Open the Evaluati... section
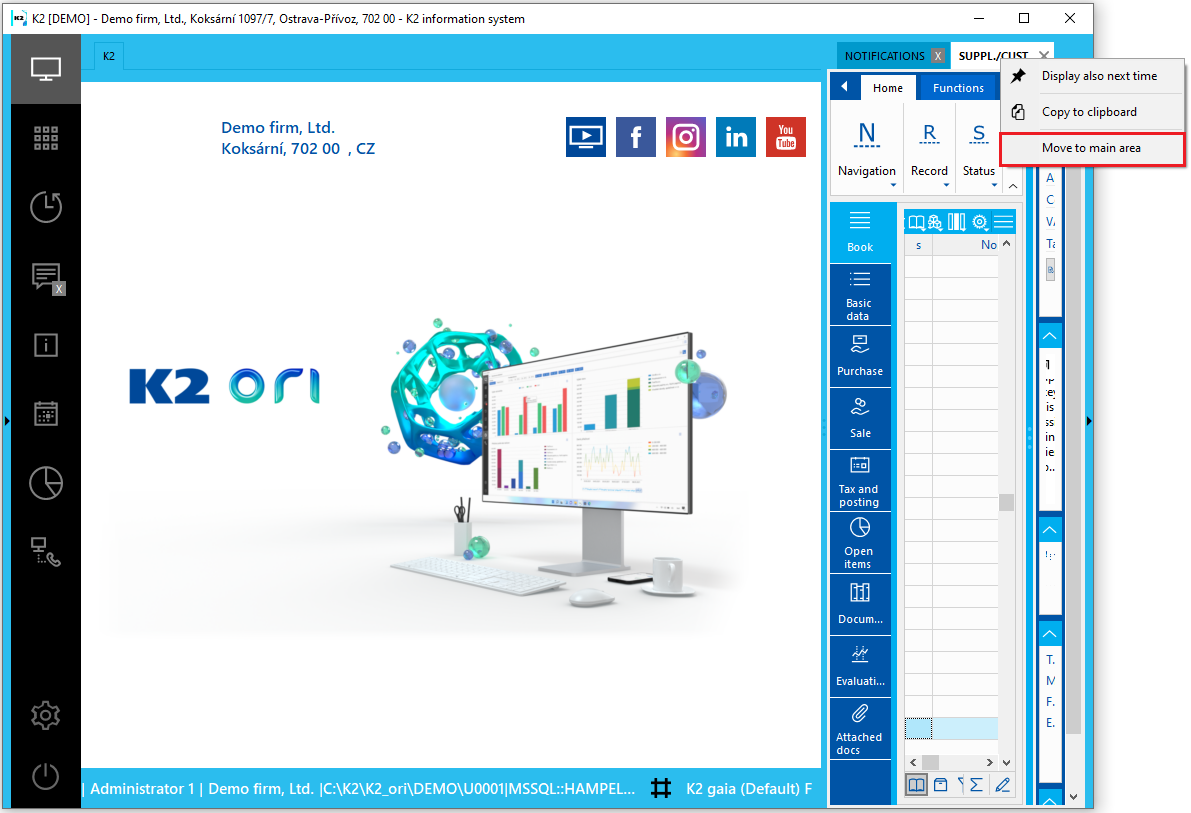The height and width of the screenshot is (813, 1191). click(860, 668)
